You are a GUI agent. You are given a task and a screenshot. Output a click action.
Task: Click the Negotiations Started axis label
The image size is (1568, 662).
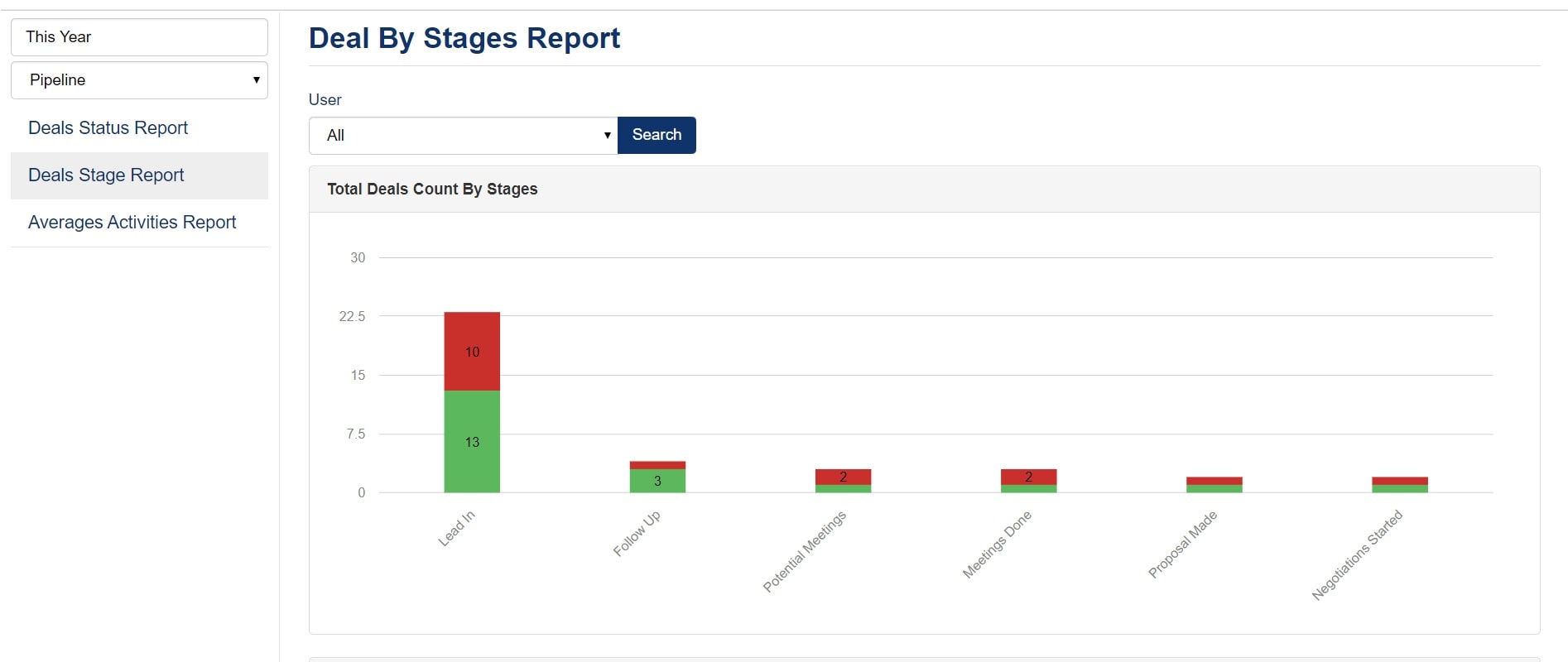pos(1357,555)
